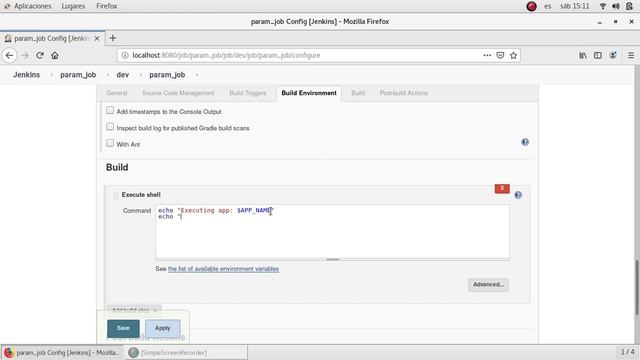The width and height of the screenshot is (640, 360).
Task: Open the network status icon
Action: pos(603,6)
